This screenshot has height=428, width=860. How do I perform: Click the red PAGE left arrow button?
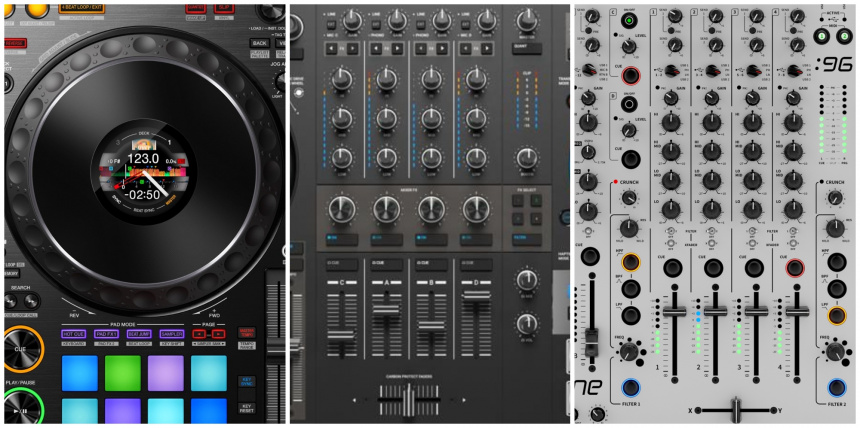(x=201, y=334)
